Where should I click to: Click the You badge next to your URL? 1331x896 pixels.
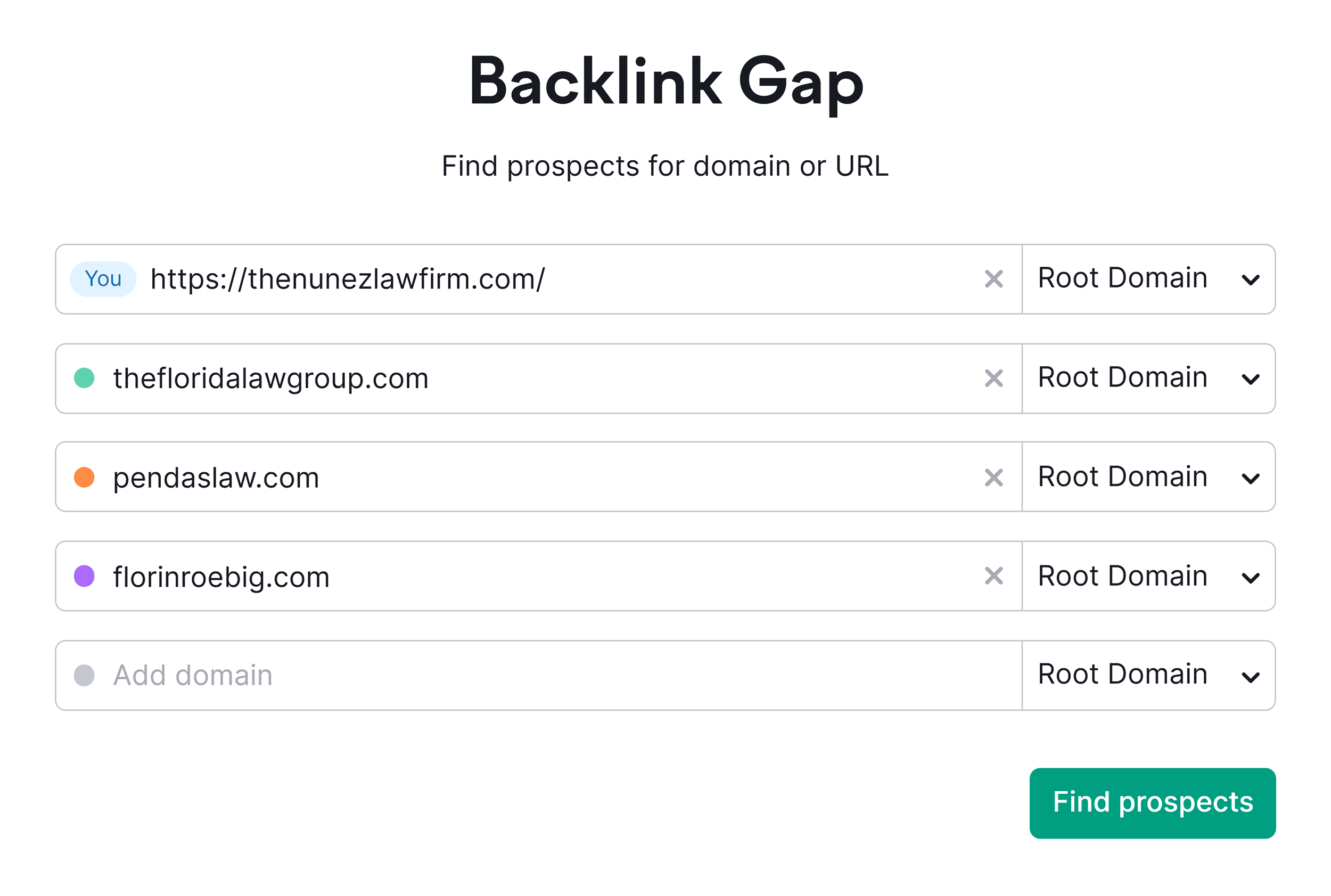tap(103, 279)
